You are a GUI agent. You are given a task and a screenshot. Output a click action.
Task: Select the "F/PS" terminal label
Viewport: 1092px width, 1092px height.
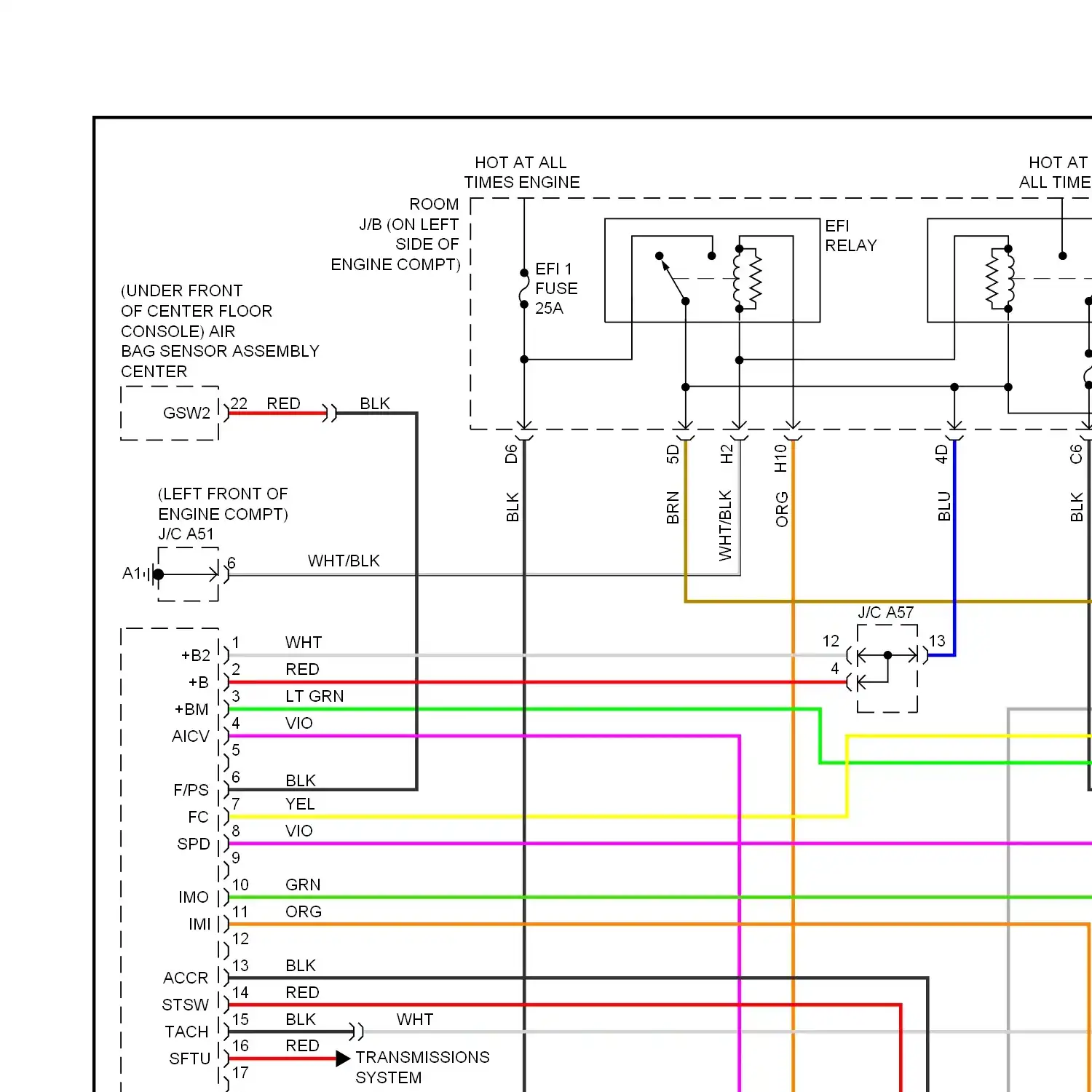[191, 790]
